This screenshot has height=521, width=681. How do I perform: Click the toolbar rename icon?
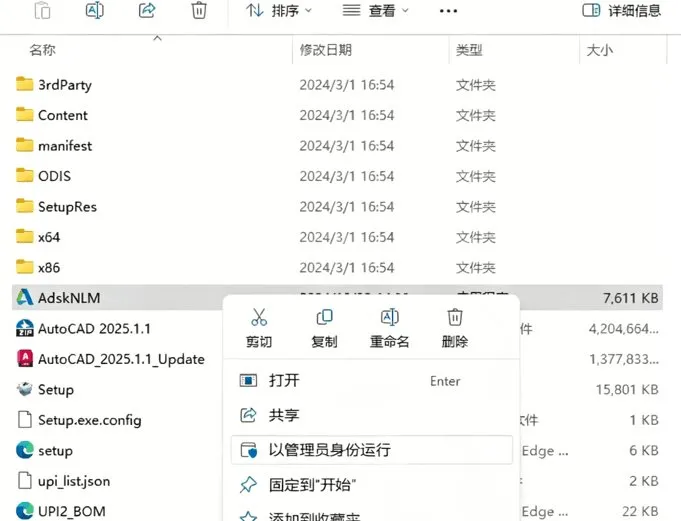click(95, 10)
